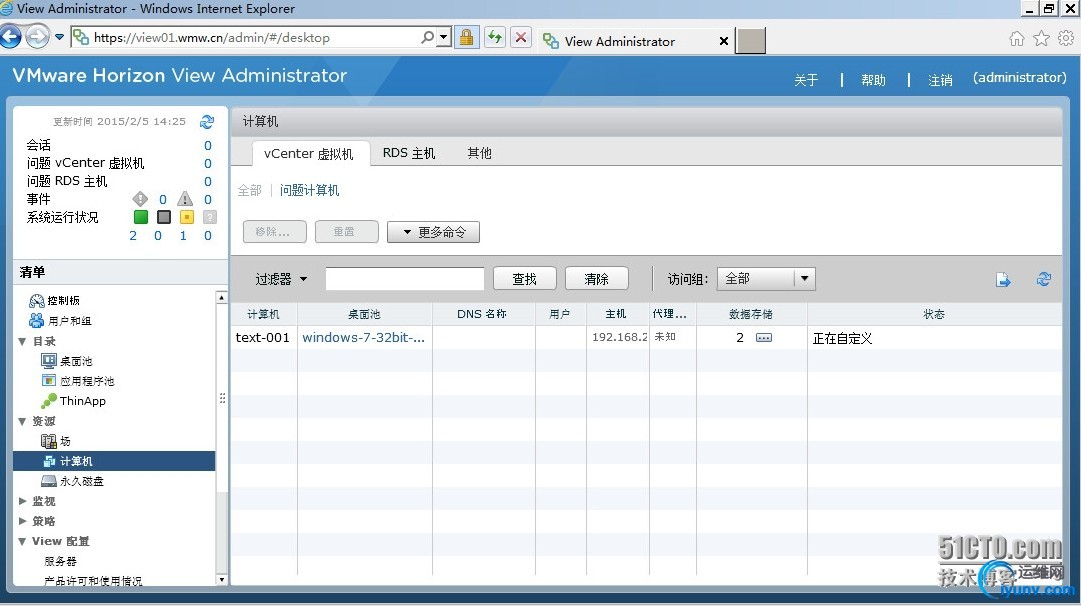Switch to 其他 tab
1081x606 pixels.
(479, 153)
